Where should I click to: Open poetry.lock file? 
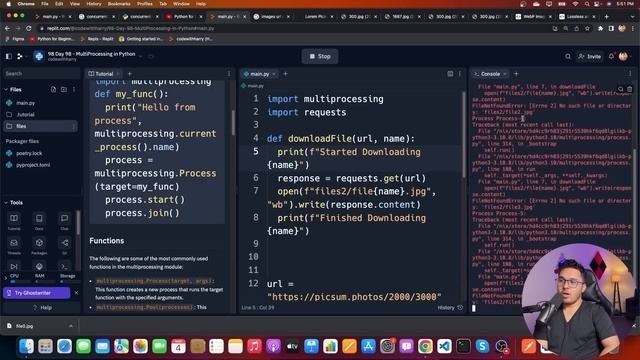(29, 153)
